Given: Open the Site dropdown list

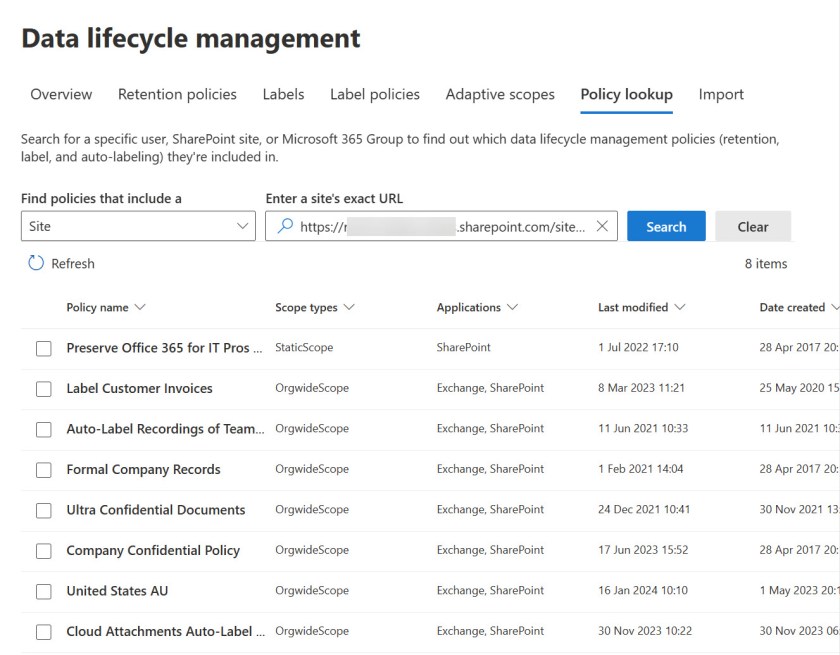Looking at the screenshot, I should click(138, 226).
